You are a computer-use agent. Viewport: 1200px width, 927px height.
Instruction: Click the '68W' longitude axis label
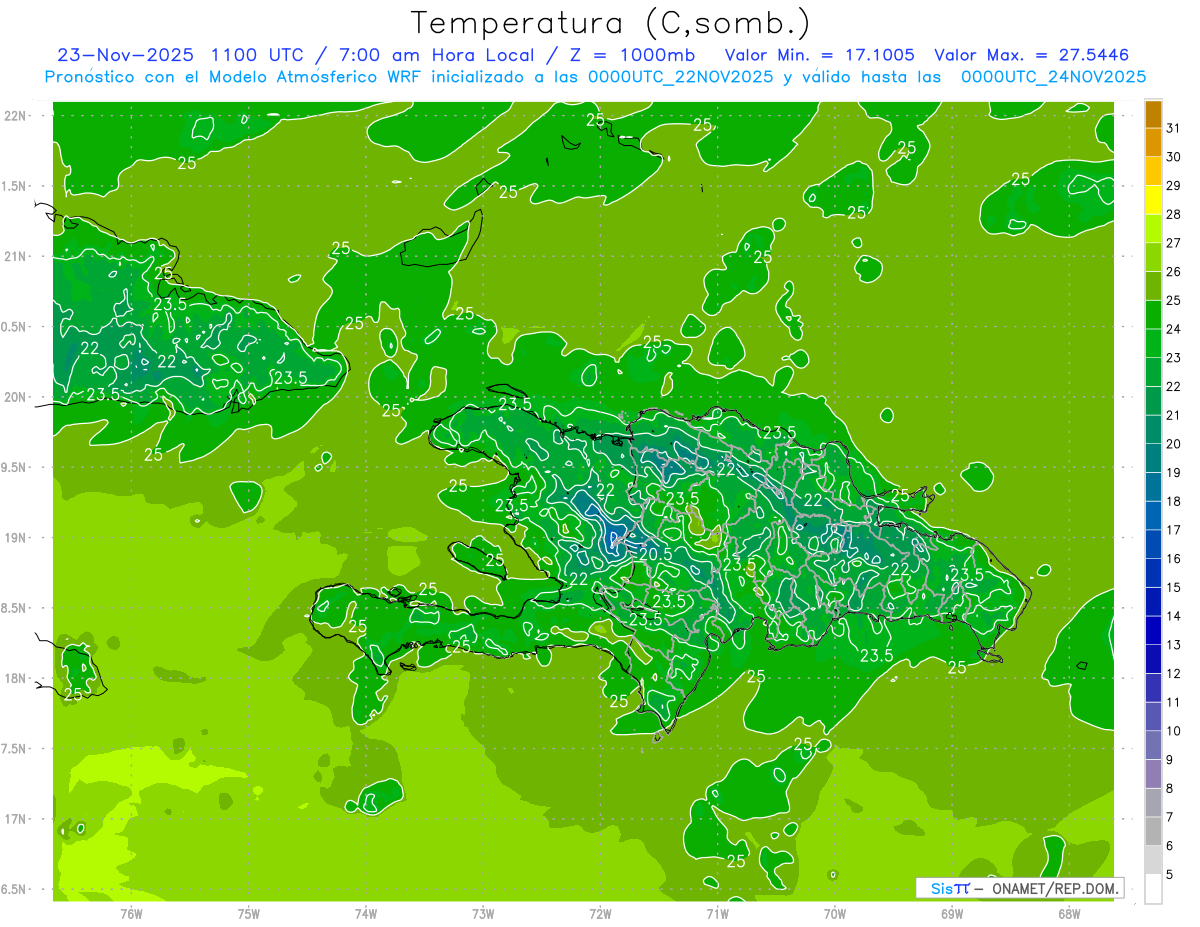click(1069, 913)
